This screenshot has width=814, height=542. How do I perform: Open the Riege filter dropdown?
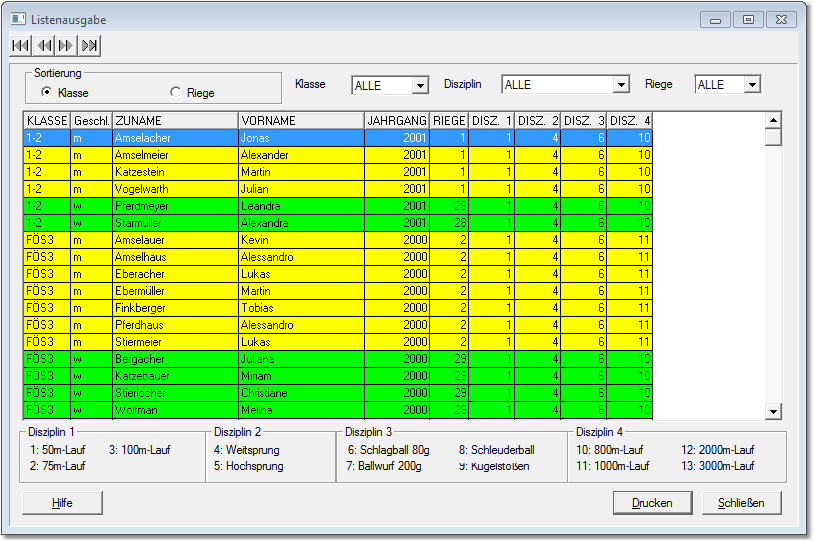point(752,86)
